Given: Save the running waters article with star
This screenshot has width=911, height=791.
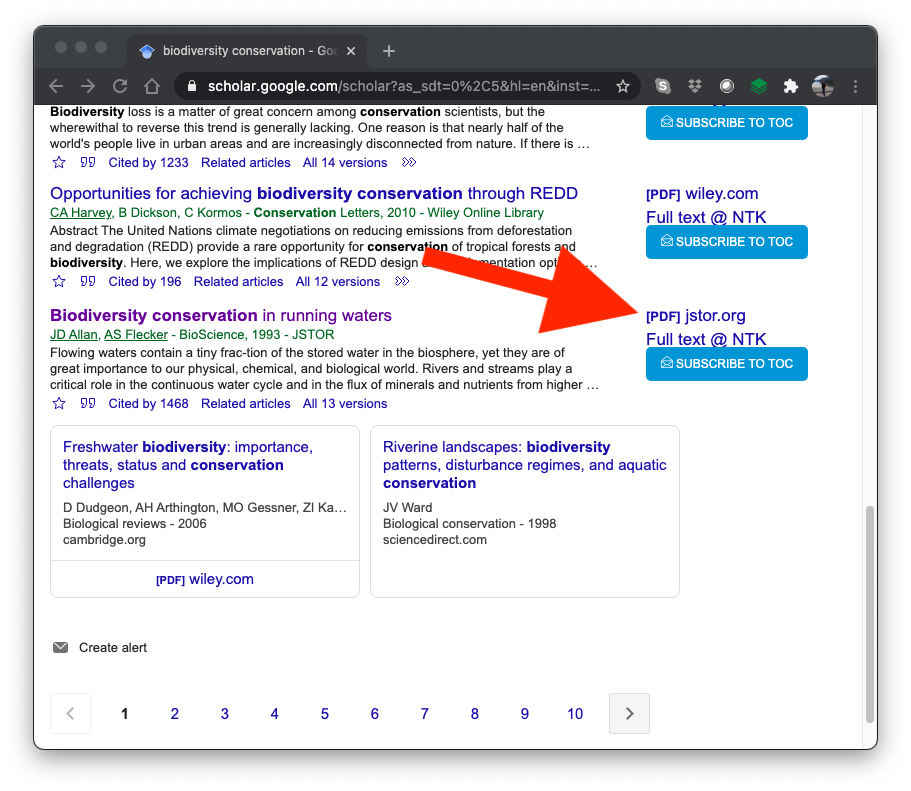Looking at the screenshot, I should coord(59,403).
